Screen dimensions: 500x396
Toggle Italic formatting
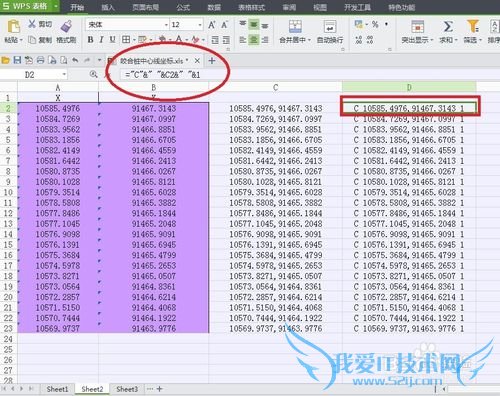[x=101, y=40]
